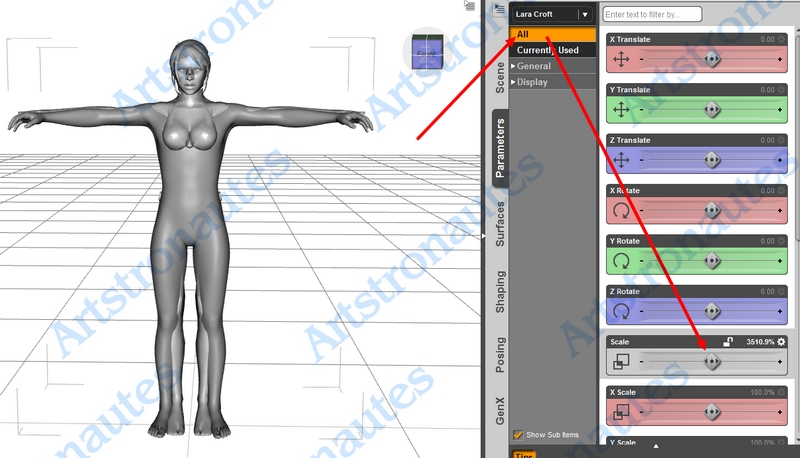Screen dimensions: 800x458
Task: Open the X Scale settings gear
Action: [781, 392]
